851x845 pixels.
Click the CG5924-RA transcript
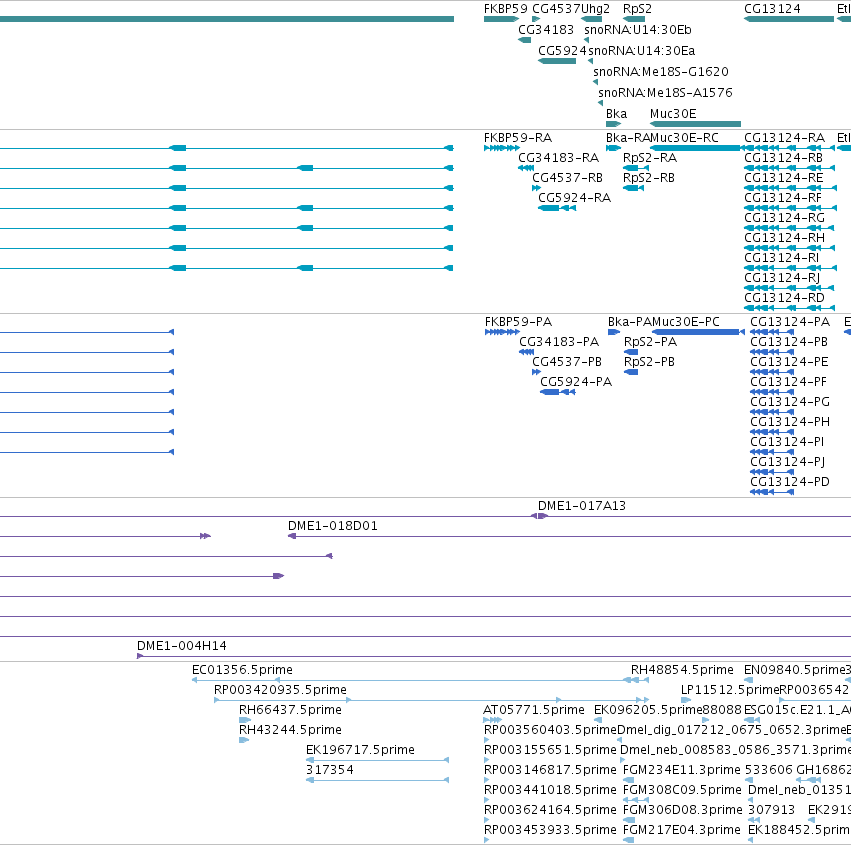click(x=557, y=208)
